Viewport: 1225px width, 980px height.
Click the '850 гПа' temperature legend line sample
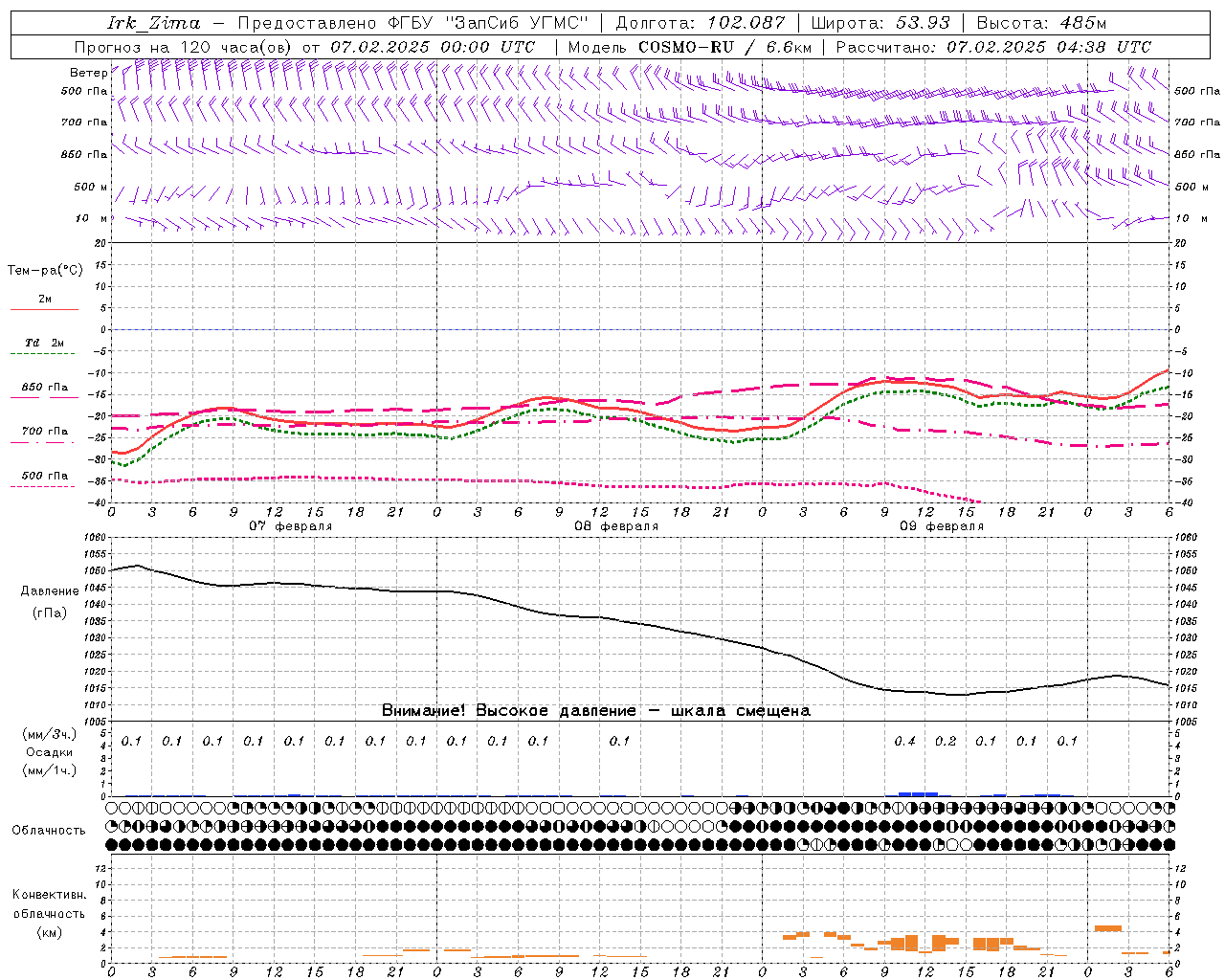point(44,397)
